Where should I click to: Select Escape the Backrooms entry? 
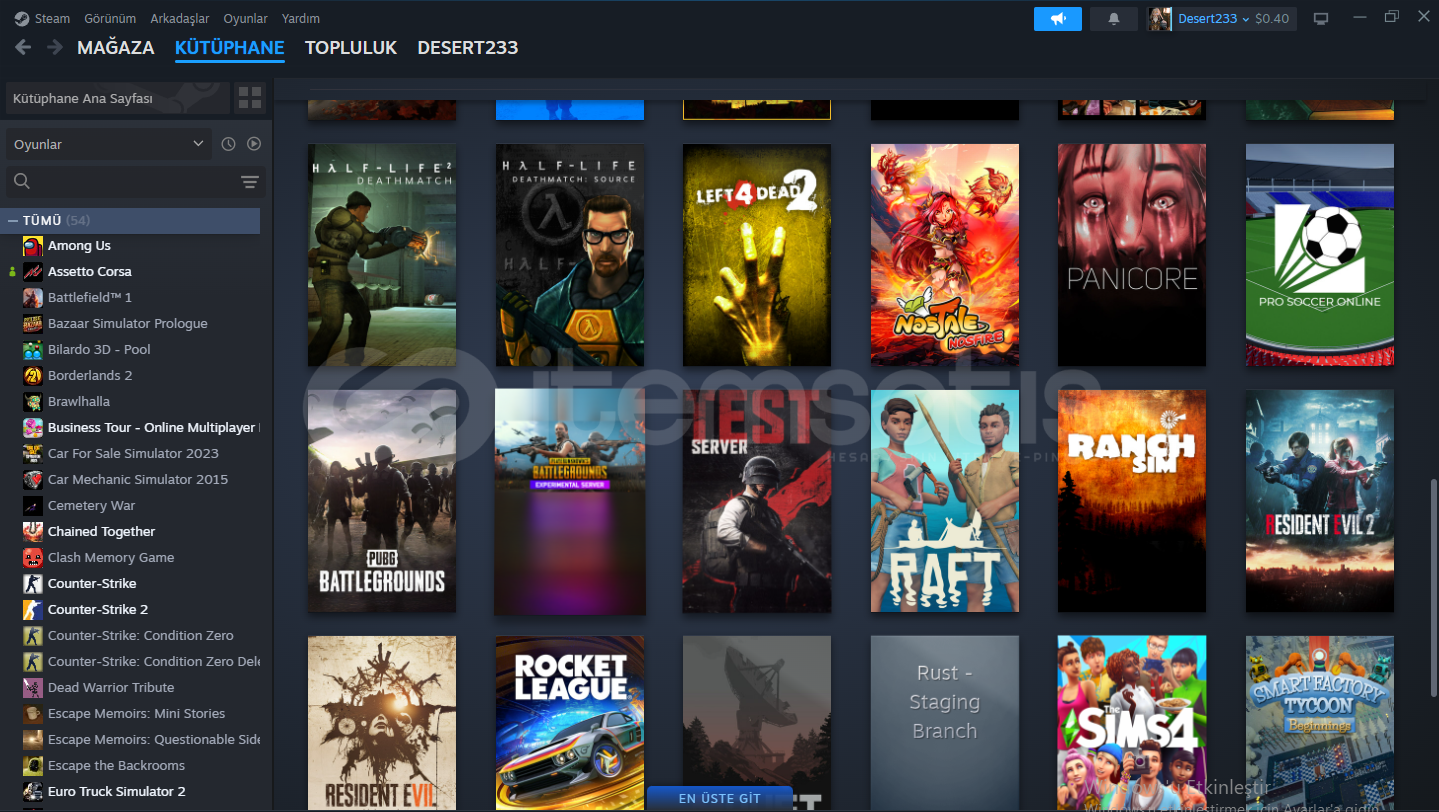click(x=116, y=765)
